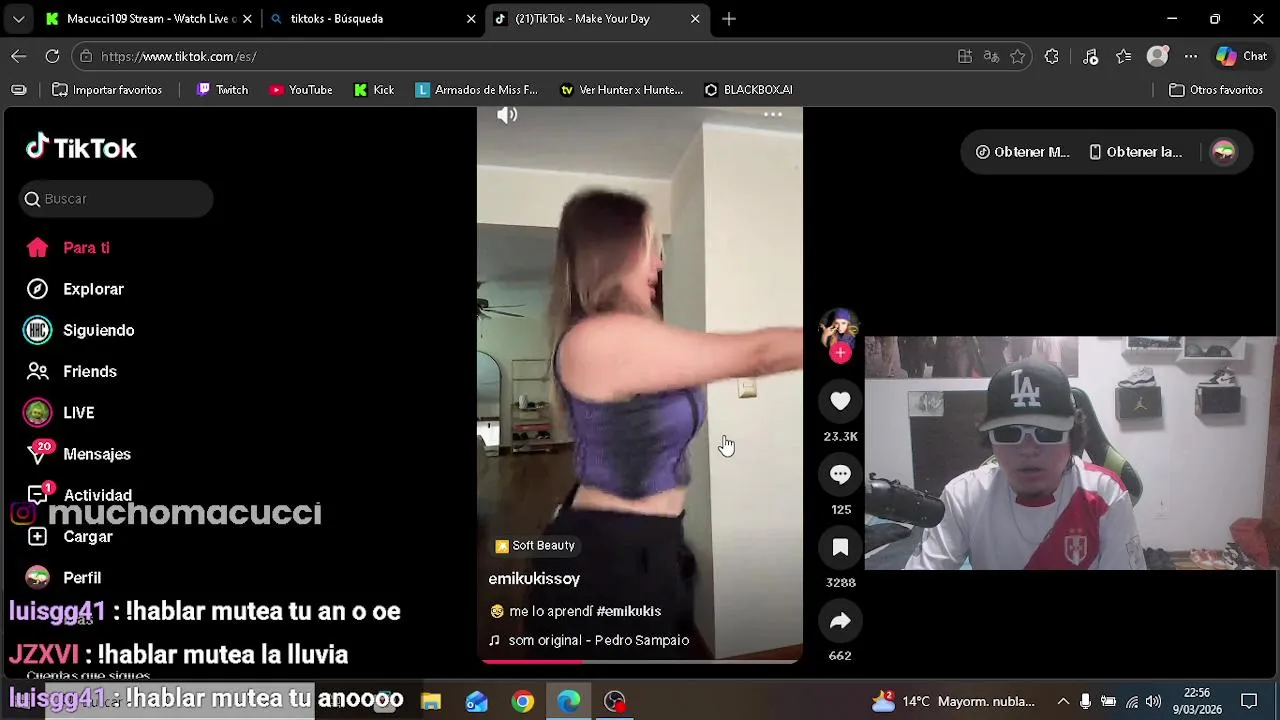Open the profile avatar at top right
Image resolution: width=1280 pixels, height=720 pixels.
pos(1224,152)
